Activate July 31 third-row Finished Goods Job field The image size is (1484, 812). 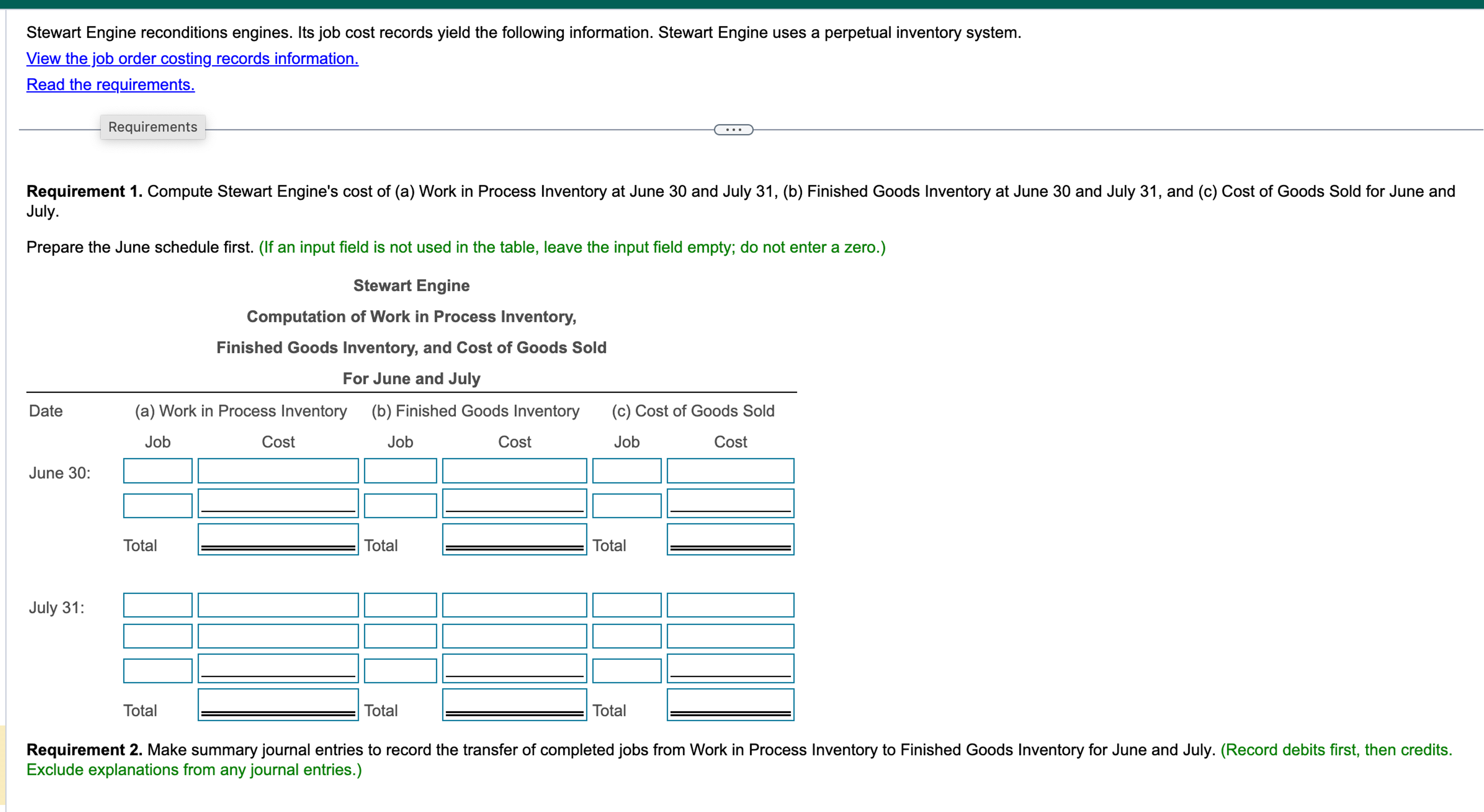tap(400, 671)
